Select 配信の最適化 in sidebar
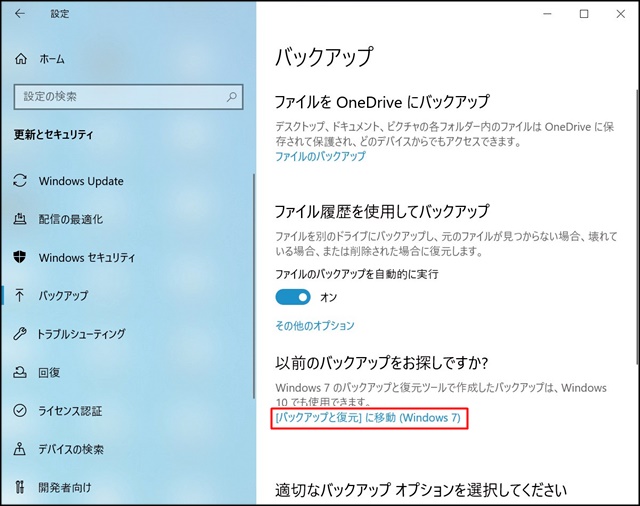Image resolution: width=640 pixels, height=506 pixels. (x=71, y=219)
